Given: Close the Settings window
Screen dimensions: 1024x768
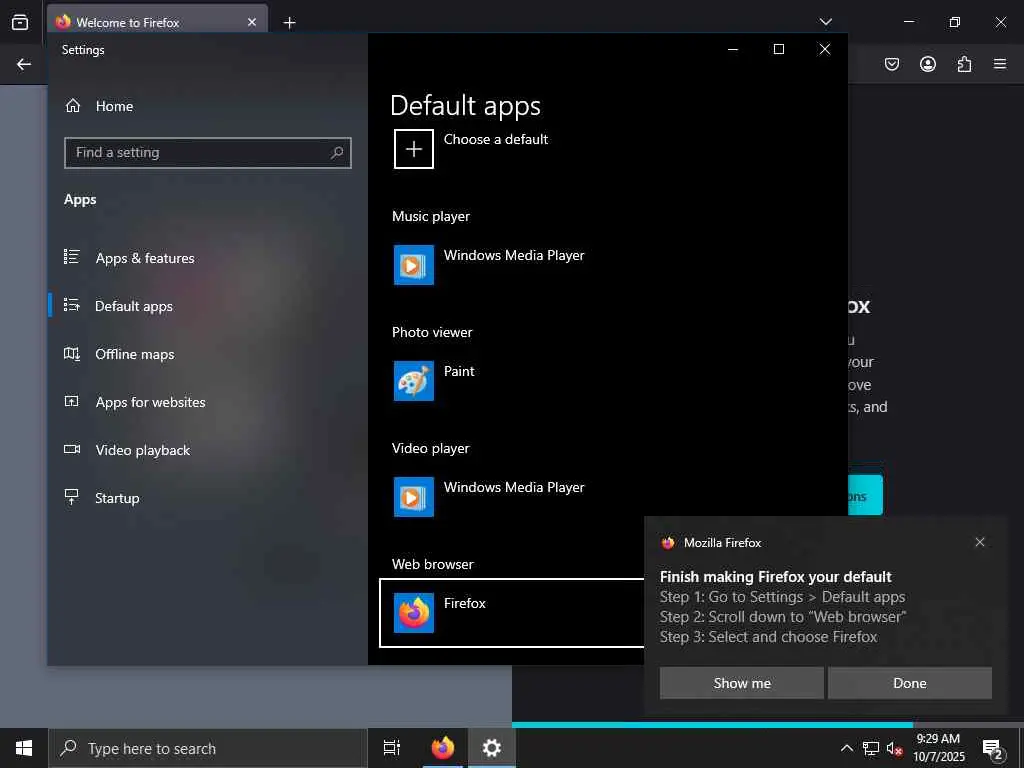Looking at the screenshot, I should (x=824, y=49).
